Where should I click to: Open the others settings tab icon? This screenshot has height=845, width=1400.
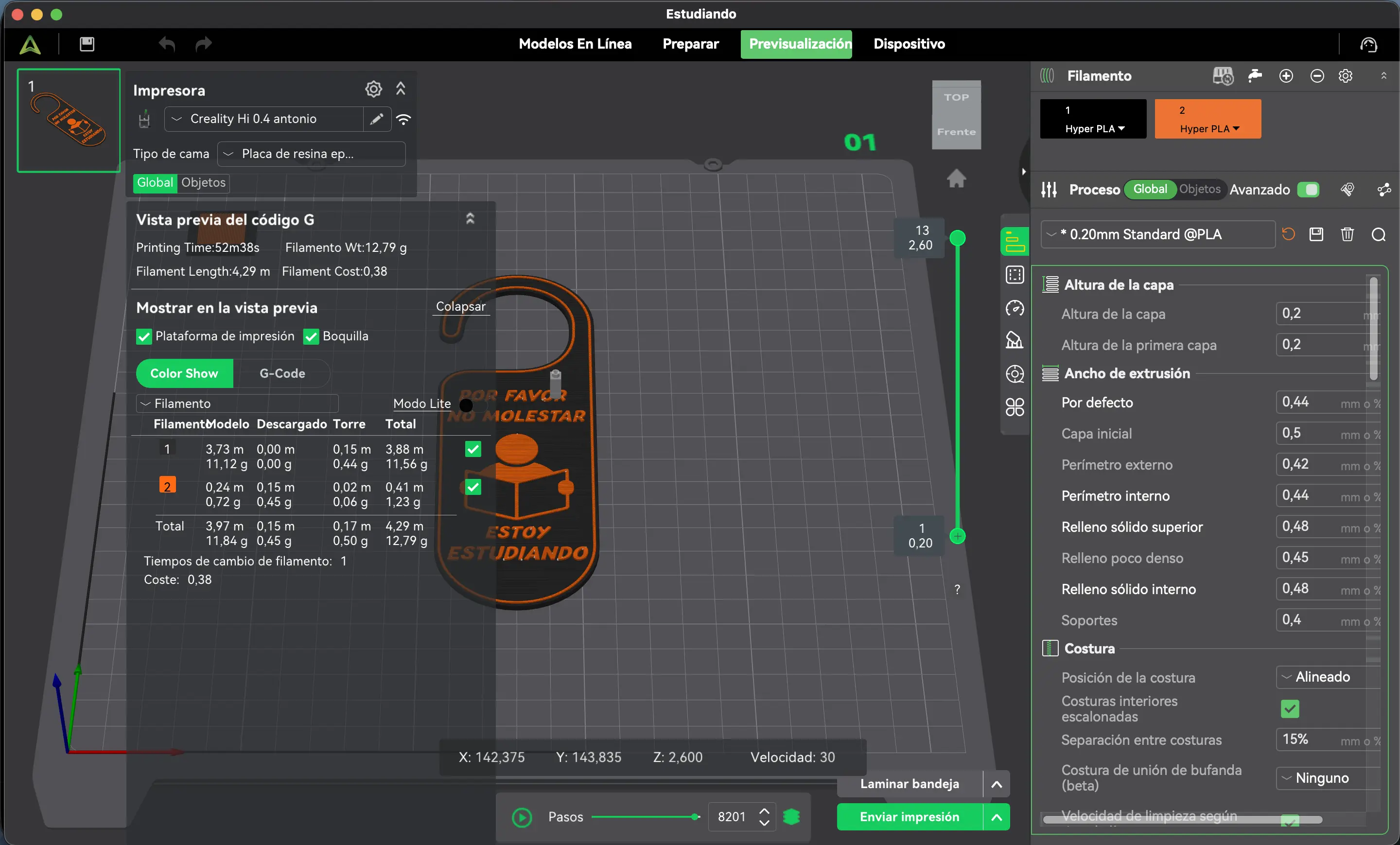(x=1015, y=407)
